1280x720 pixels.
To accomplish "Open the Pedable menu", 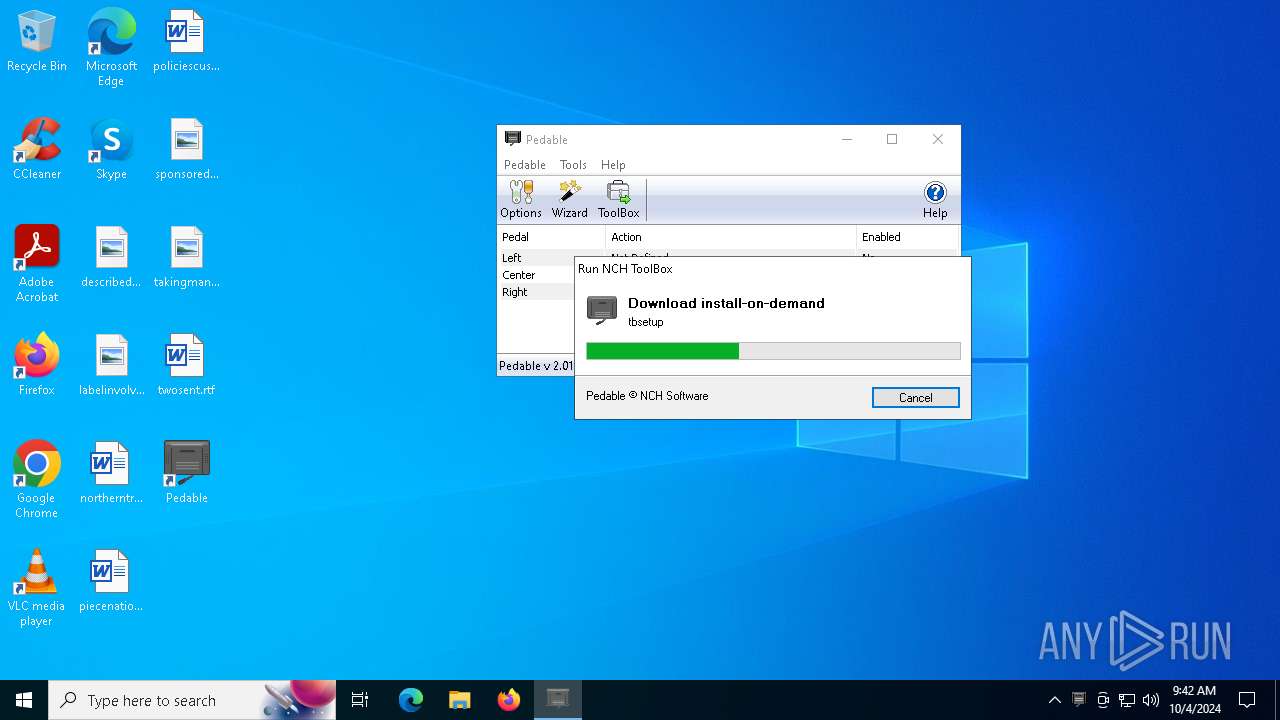I will [x=525, y=165].
